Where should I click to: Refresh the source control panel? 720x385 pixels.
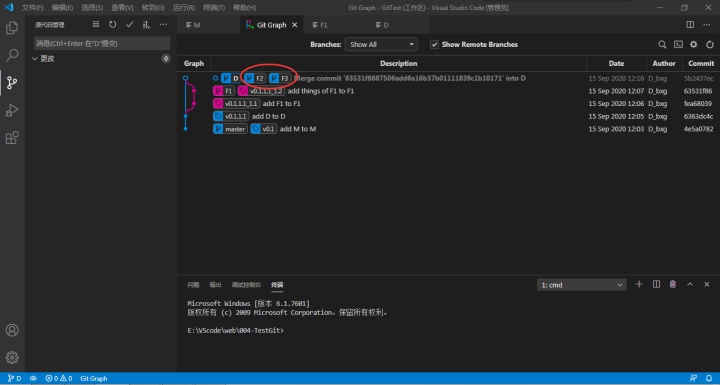pos(112,25)
